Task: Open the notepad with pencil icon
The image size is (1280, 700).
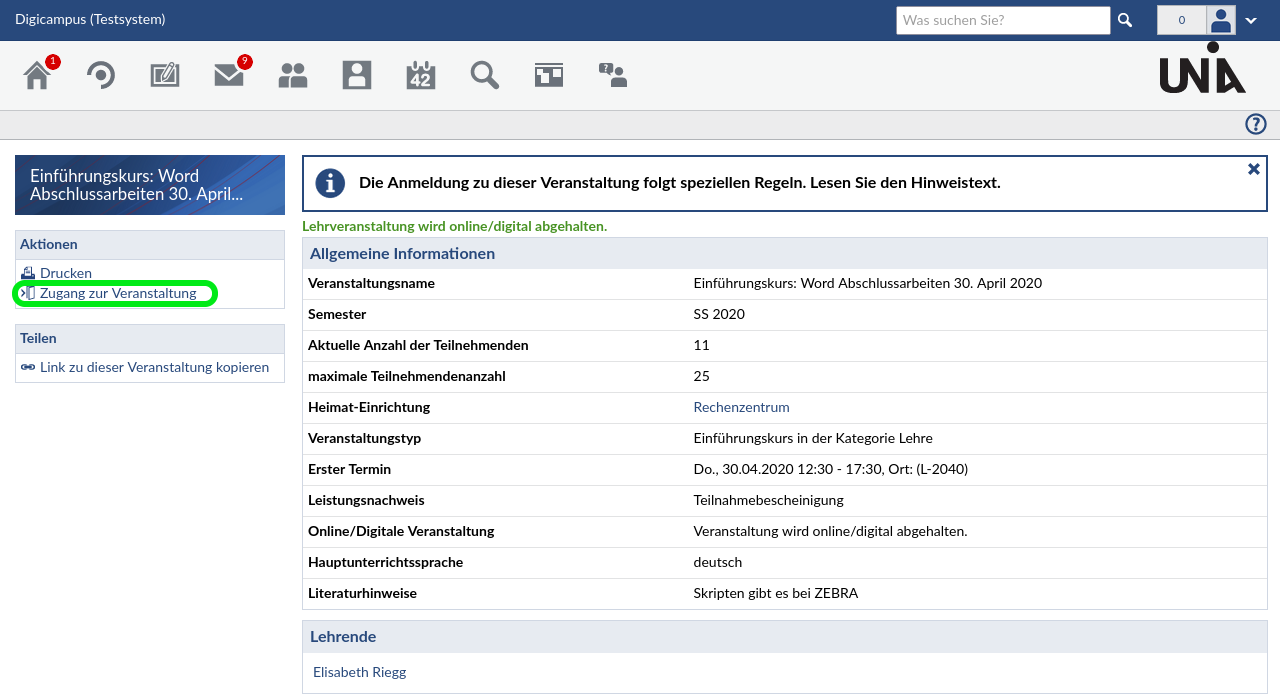Action: point(165,76)
